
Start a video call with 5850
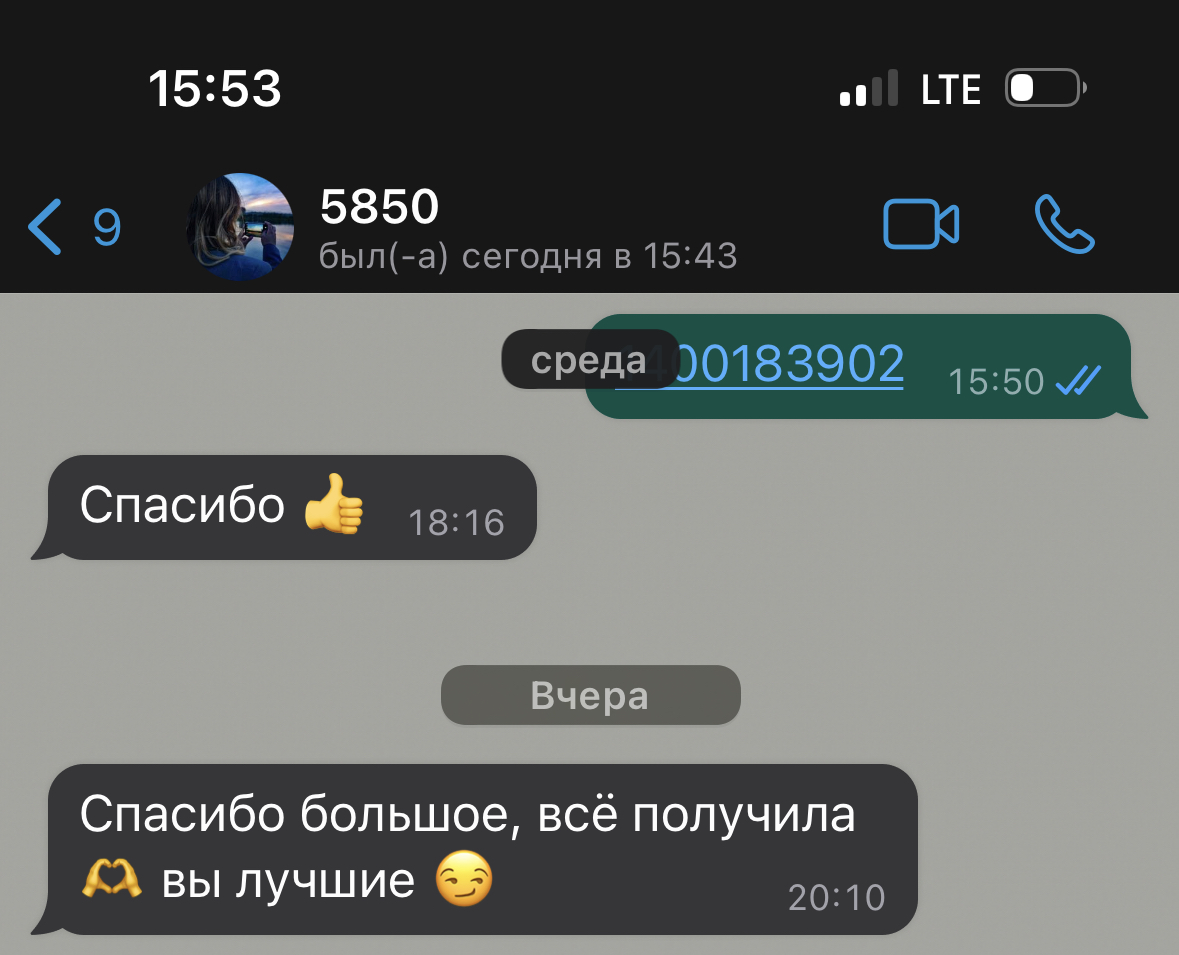point(921,224)
